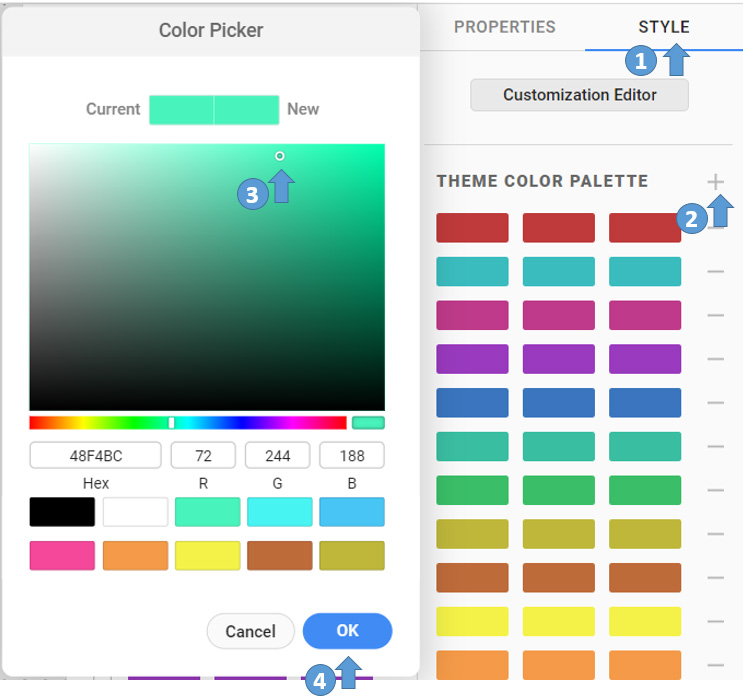
Task: Select the sky blue preset swatch
Action: pyautogui.click(x=352, y=512)
